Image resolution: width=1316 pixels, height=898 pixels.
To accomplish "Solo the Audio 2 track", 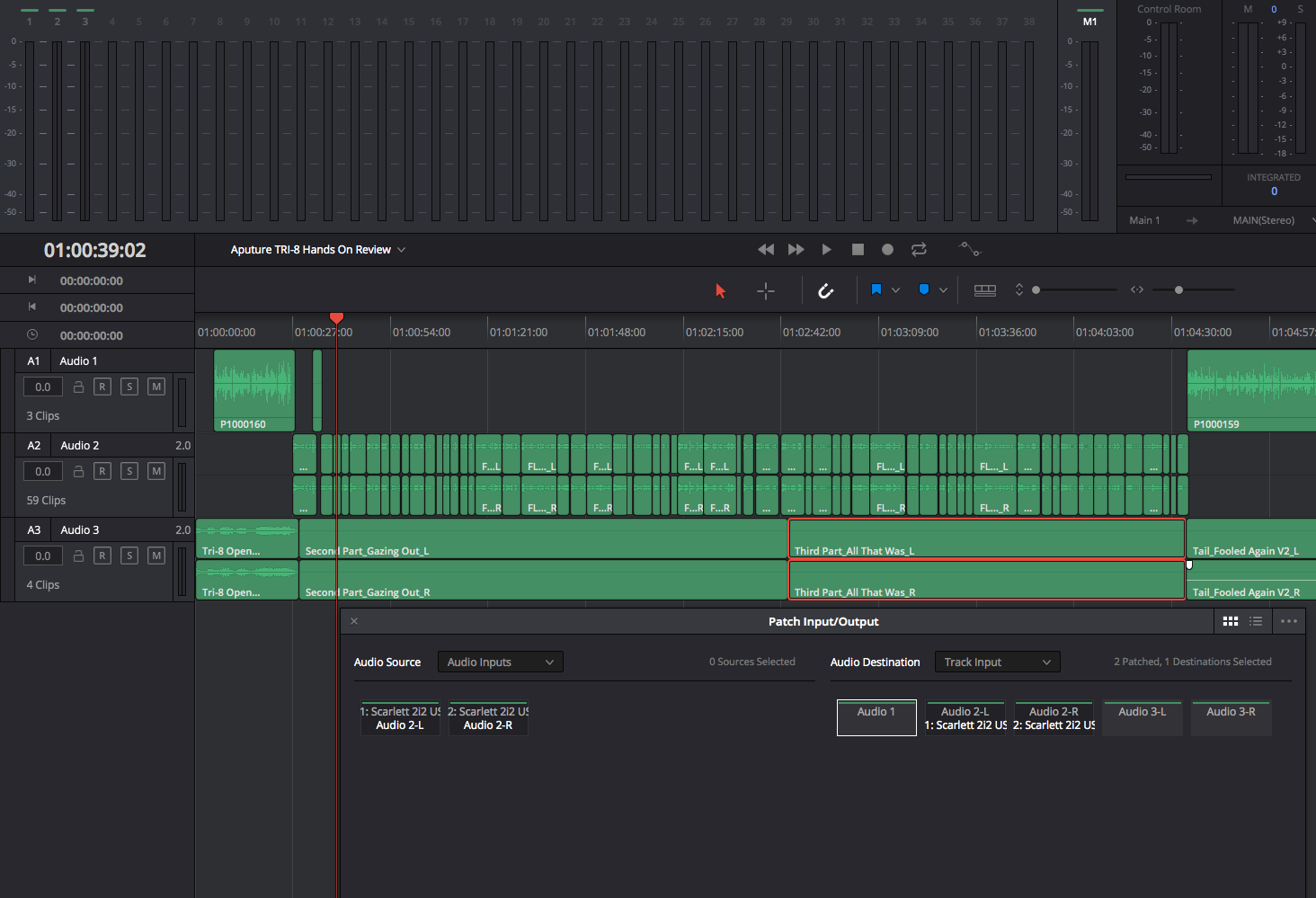I will [129, 471].
